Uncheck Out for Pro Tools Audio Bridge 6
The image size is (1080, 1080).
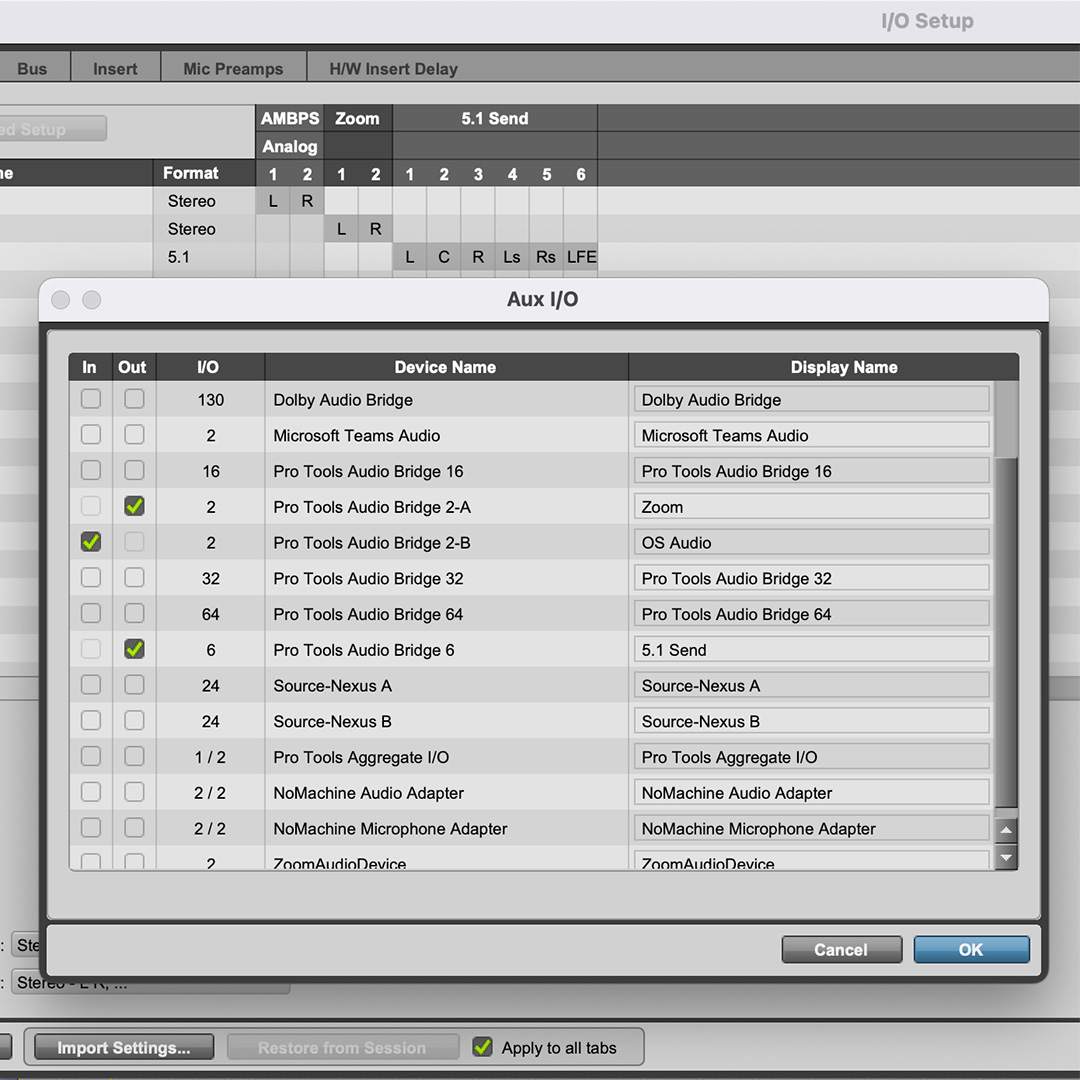tap(134, 649)
